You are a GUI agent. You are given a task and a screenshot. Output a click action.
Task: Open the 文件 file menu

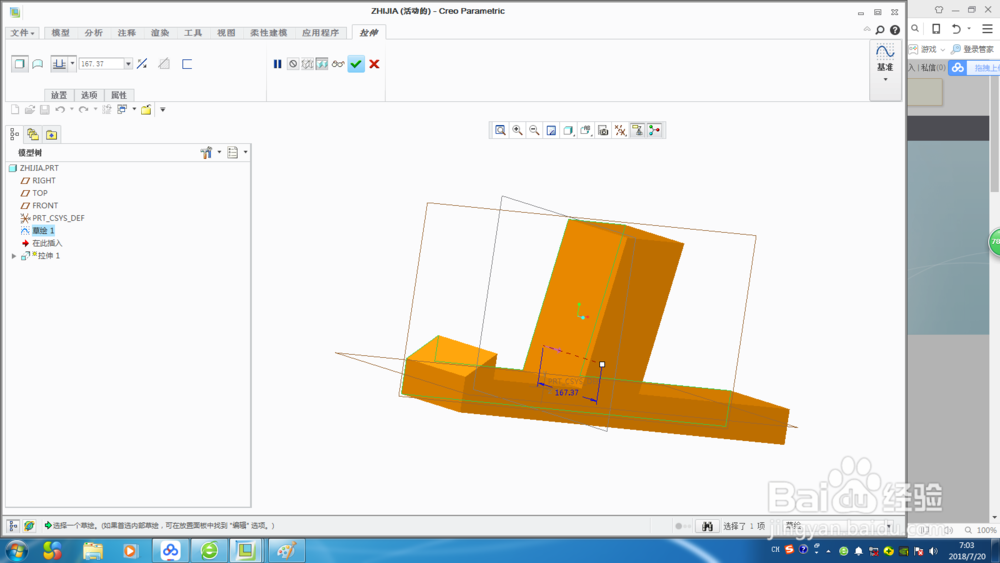[22, 33]
